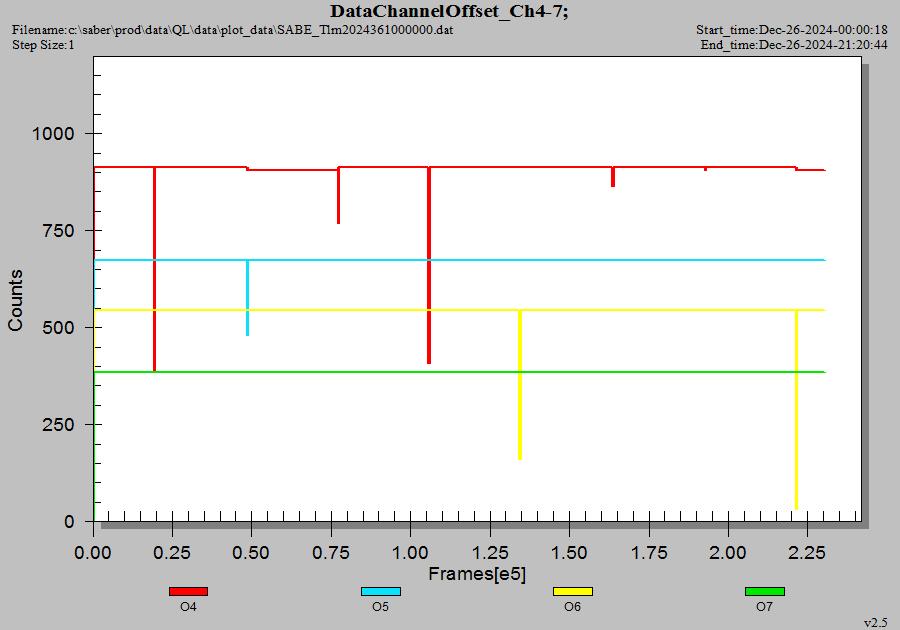Screen dimensions: 900x630
Task: Click the short red spike near frame 1.64
Action: pos(613,177)
